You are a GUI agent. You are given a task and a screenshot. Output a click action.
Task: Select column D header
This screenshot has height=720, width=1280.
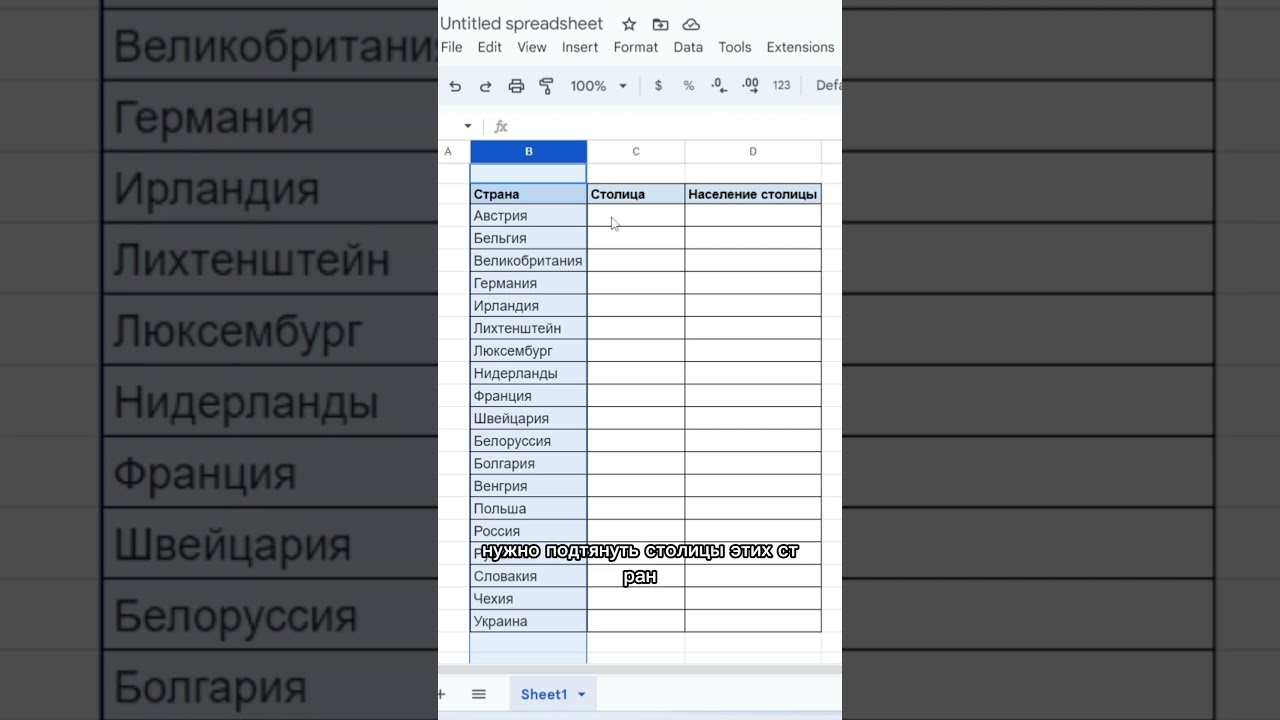point(753,152)
